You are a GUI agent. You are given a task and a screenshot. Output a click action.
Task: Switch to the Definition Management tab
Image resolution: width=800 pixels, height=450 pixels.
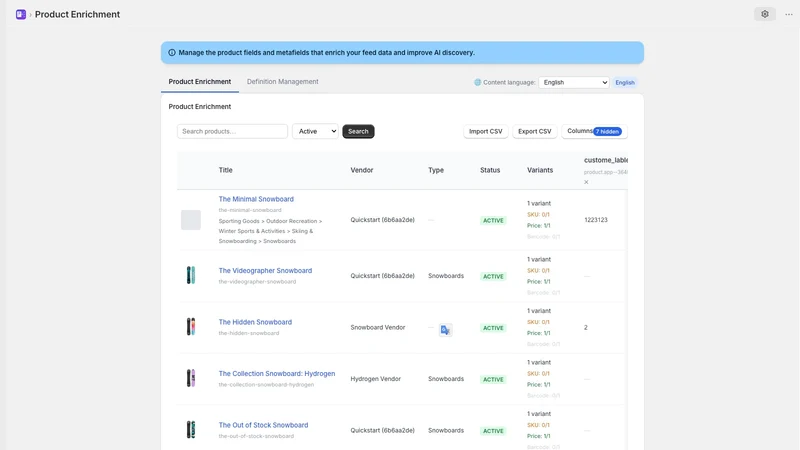pyautogui.click(x=283, y=82)
